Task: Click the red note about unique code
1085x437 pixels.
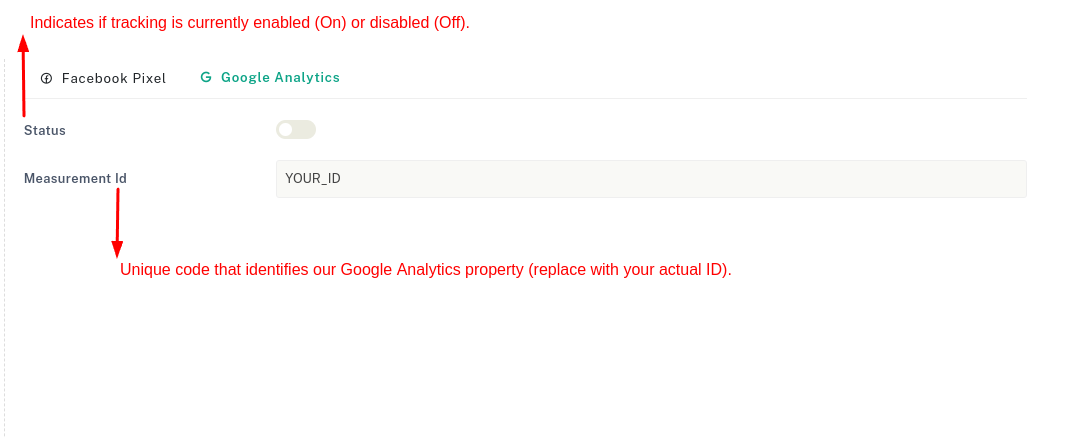Action: click(x=426, y=270)
